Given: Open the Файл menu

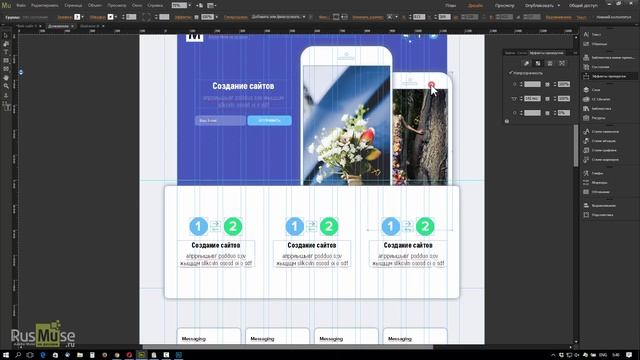Looking at the screenshot, I should pyautogui.click(x=21, y=6).
